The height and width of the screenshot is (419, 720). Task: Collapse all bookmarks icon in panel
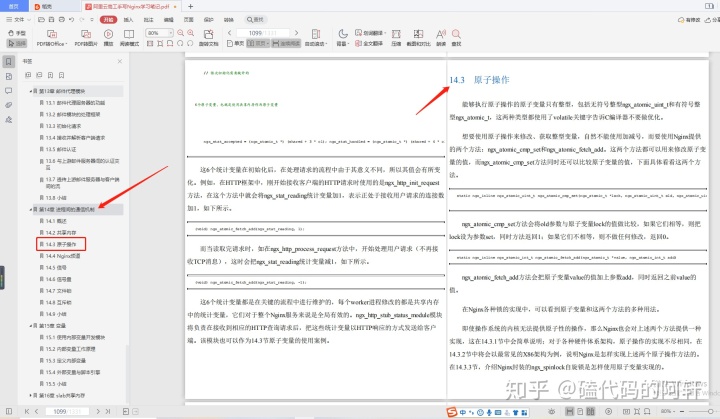[39, 75]
